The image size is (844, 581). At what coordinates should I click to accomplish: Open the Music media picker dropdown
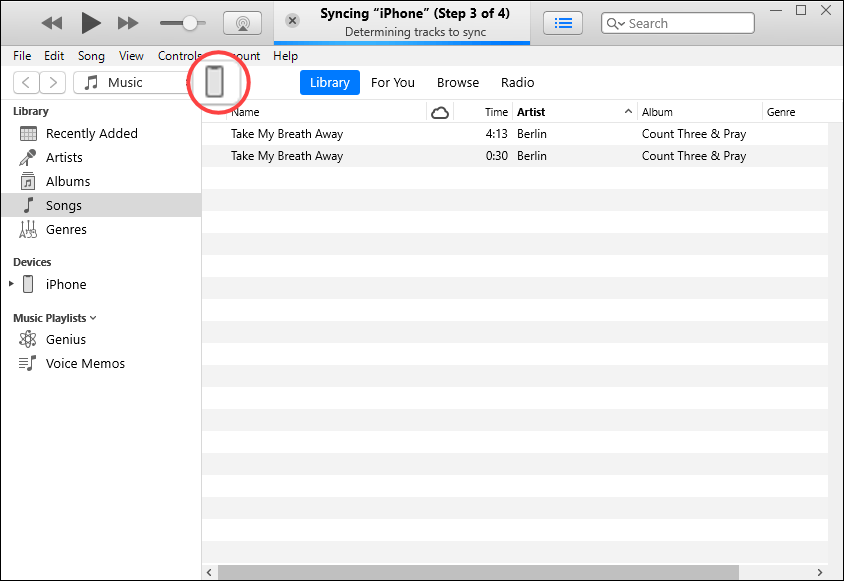tap(130, 83)
